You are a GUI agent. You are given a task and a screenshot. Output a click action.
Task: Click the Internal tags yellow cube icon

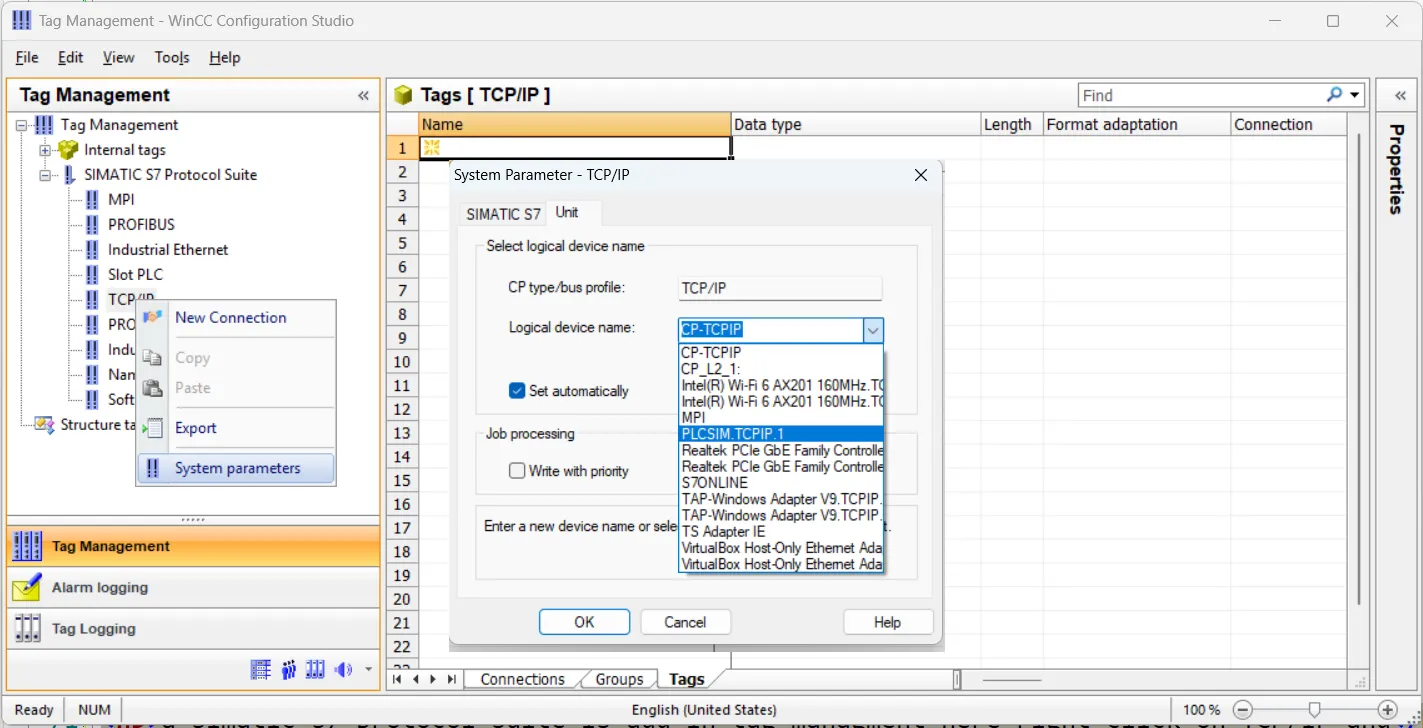click(68, 150)
